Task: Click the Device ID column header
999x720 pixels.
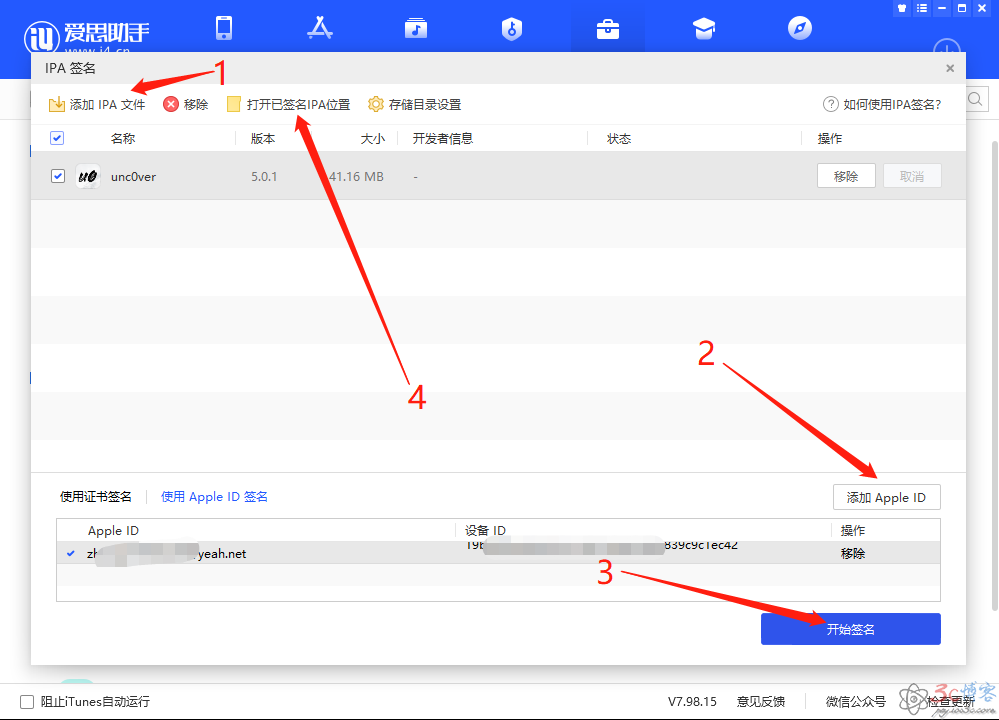Action: [485, 530]
